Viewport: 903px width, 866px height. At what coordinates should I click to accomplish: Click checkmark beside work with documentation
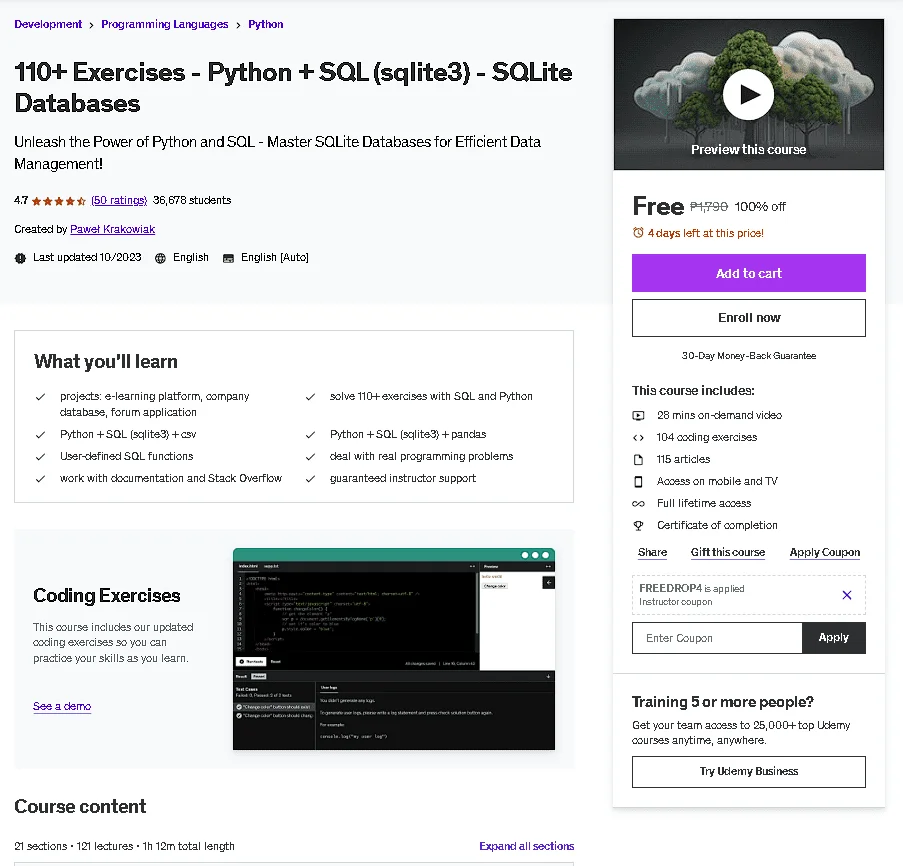point(40,478)
